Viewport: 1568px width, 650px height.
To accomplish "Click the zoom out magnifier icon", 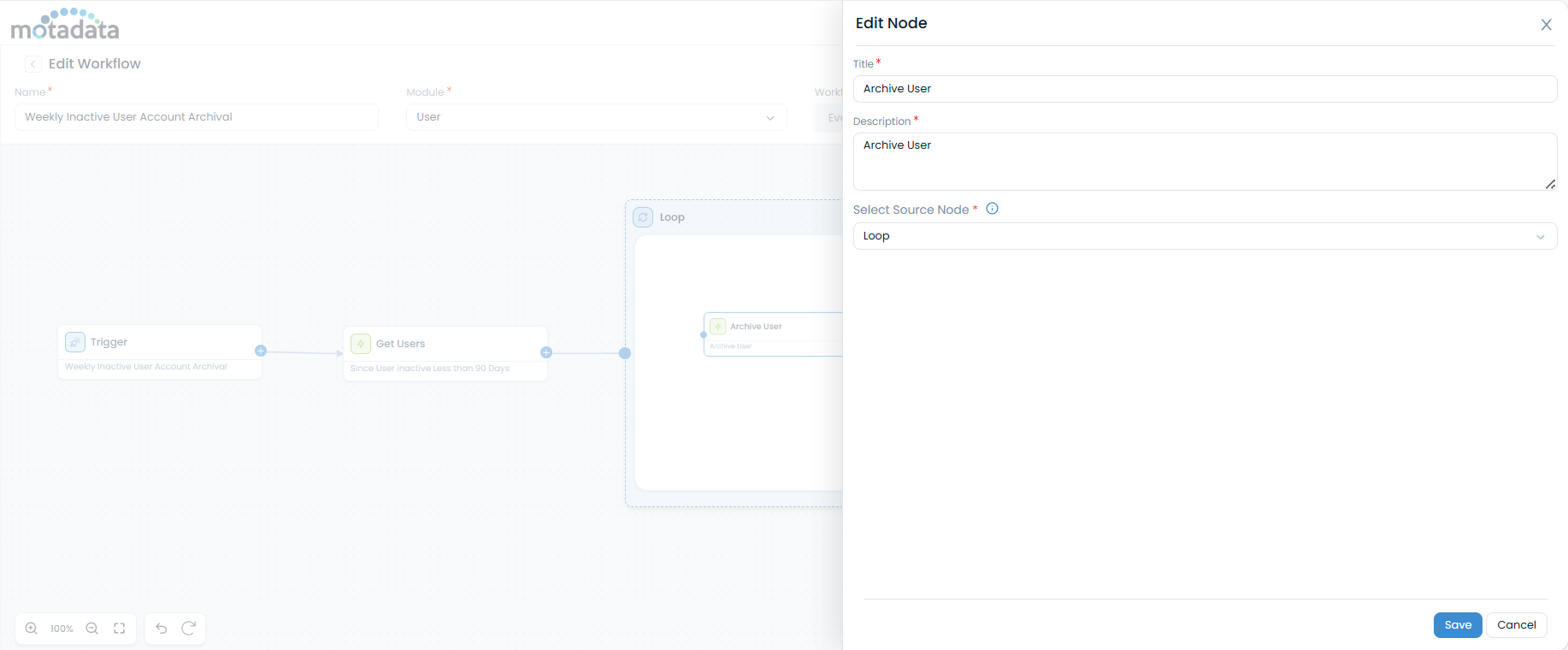I will [92, 629].
